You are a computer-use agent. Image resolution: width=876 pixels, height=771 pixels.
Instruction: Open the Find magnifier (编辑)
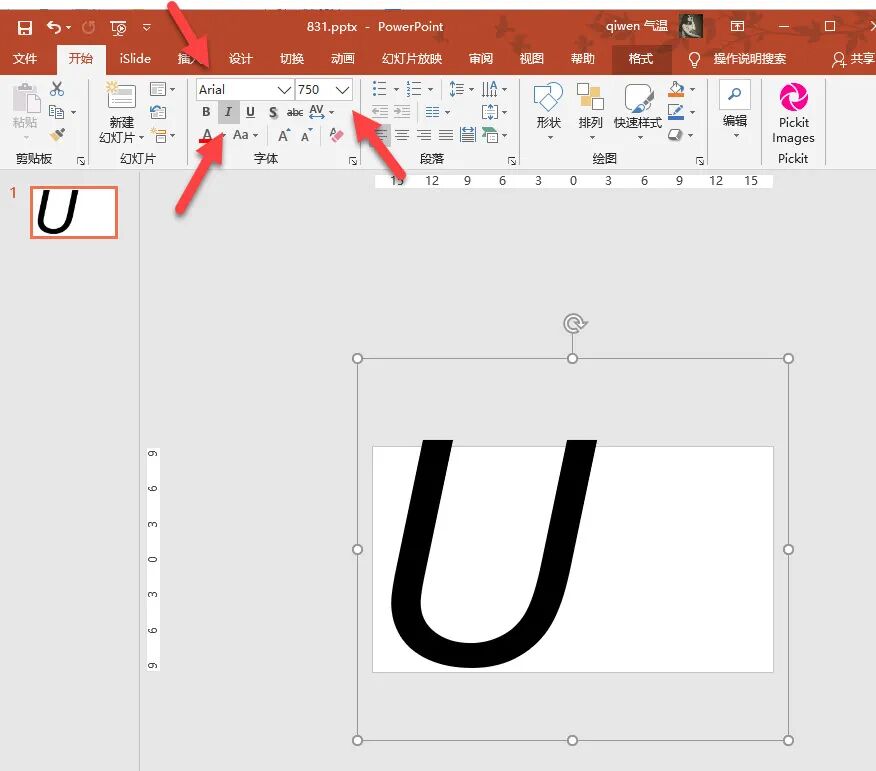point(735,93)
